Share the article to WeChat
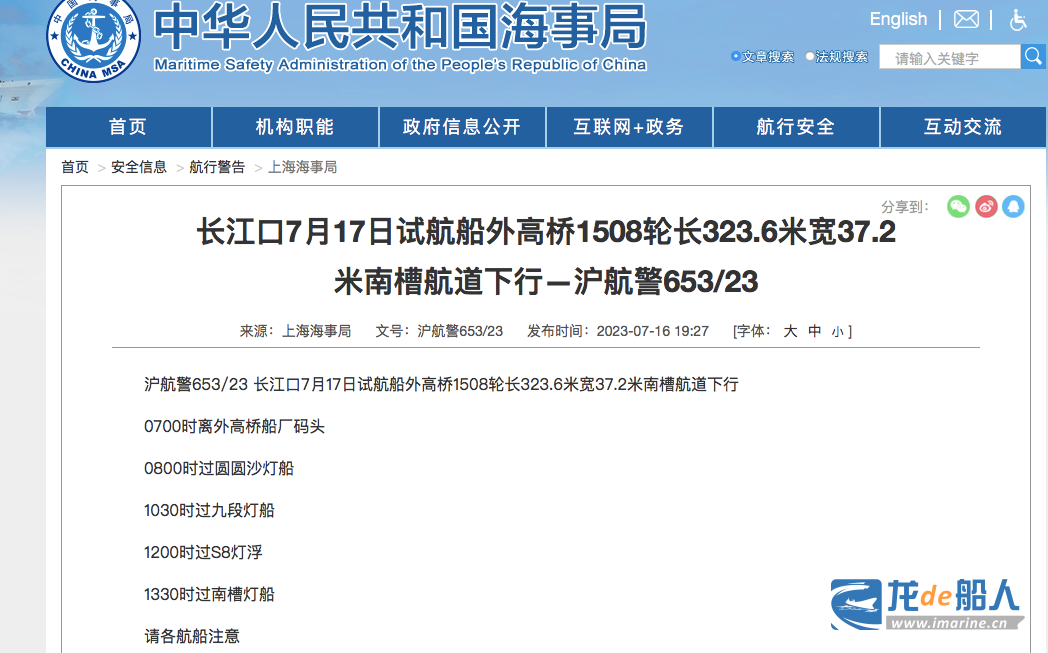The width and height of the screenshot is (1048, 653). 958,207
